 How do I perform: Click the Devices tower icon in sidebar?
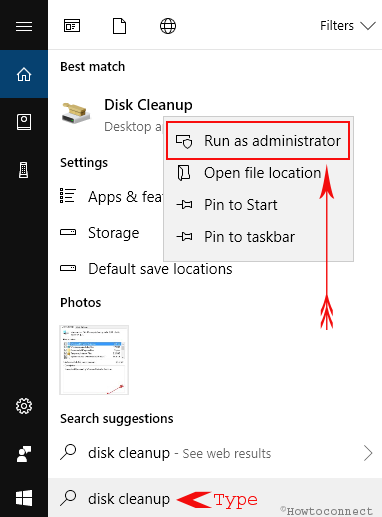coord(24,170)
